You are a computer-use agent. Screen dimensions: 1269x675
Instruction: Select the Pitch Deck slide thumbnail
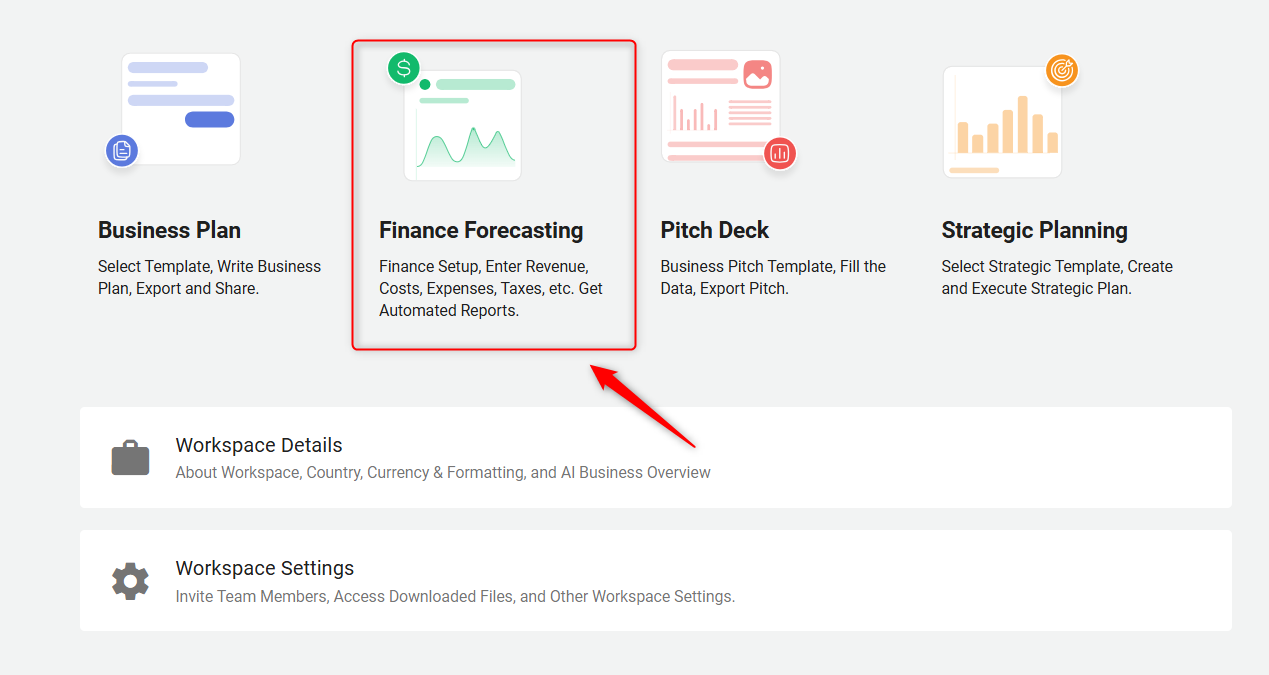721,106
